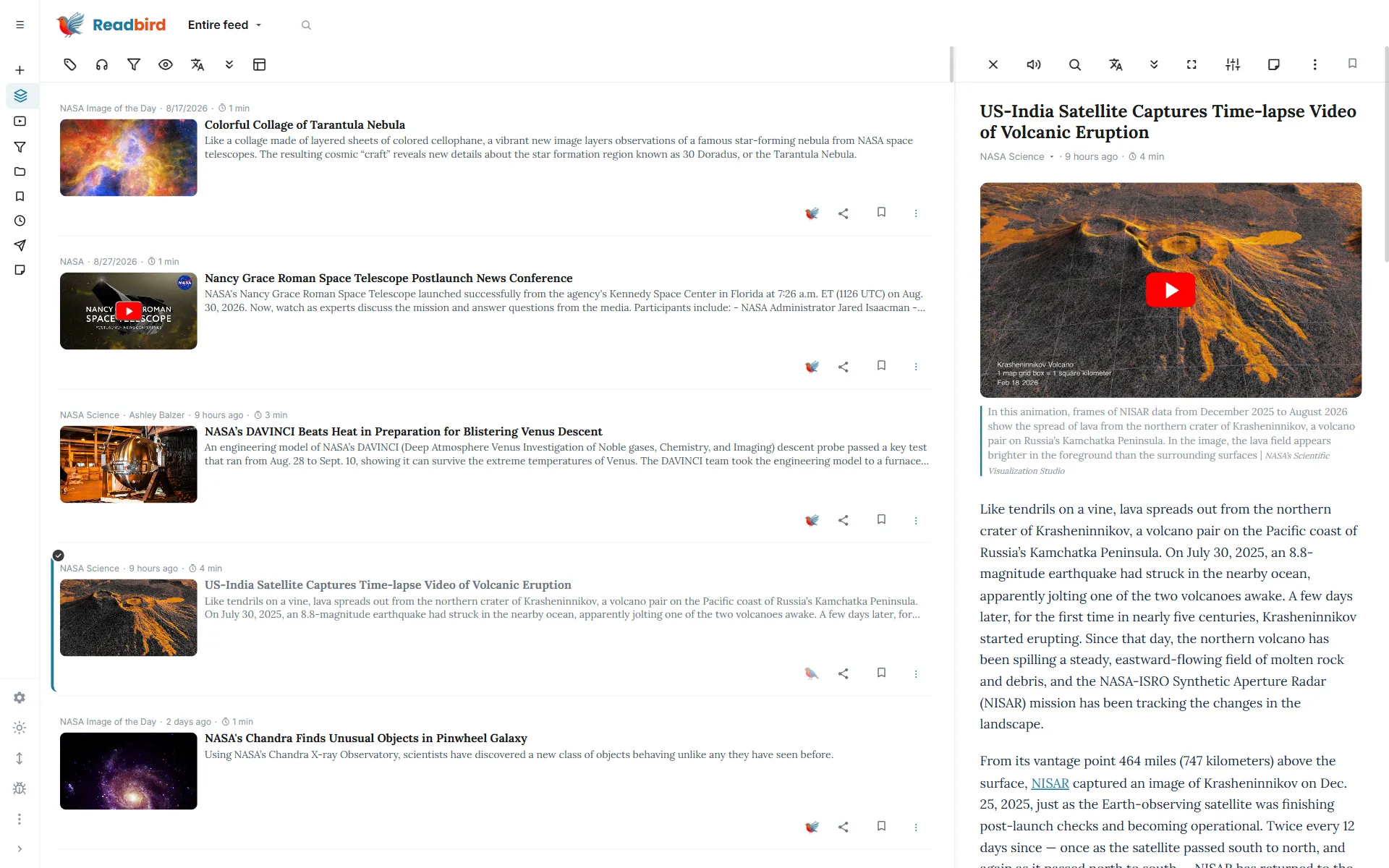Open the folders icon in sidebar
The image size is (1389, 868).
pyautogui.click(x=20, y=171)
